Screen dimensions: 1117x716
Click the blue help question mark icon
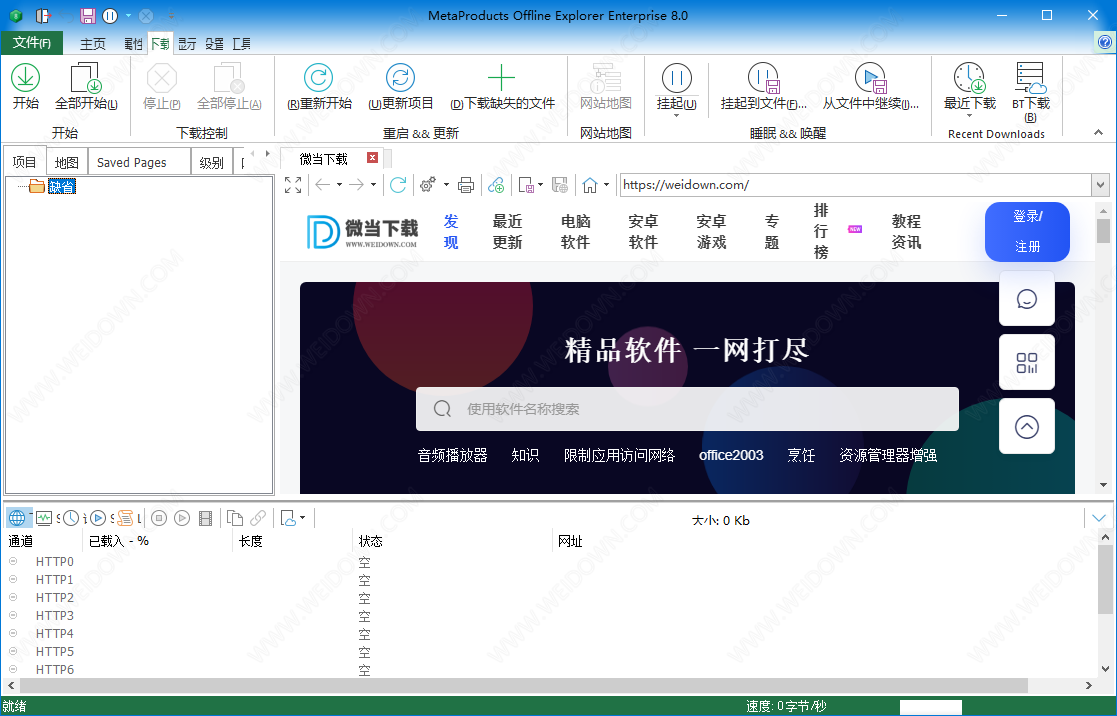point(1105,42)
